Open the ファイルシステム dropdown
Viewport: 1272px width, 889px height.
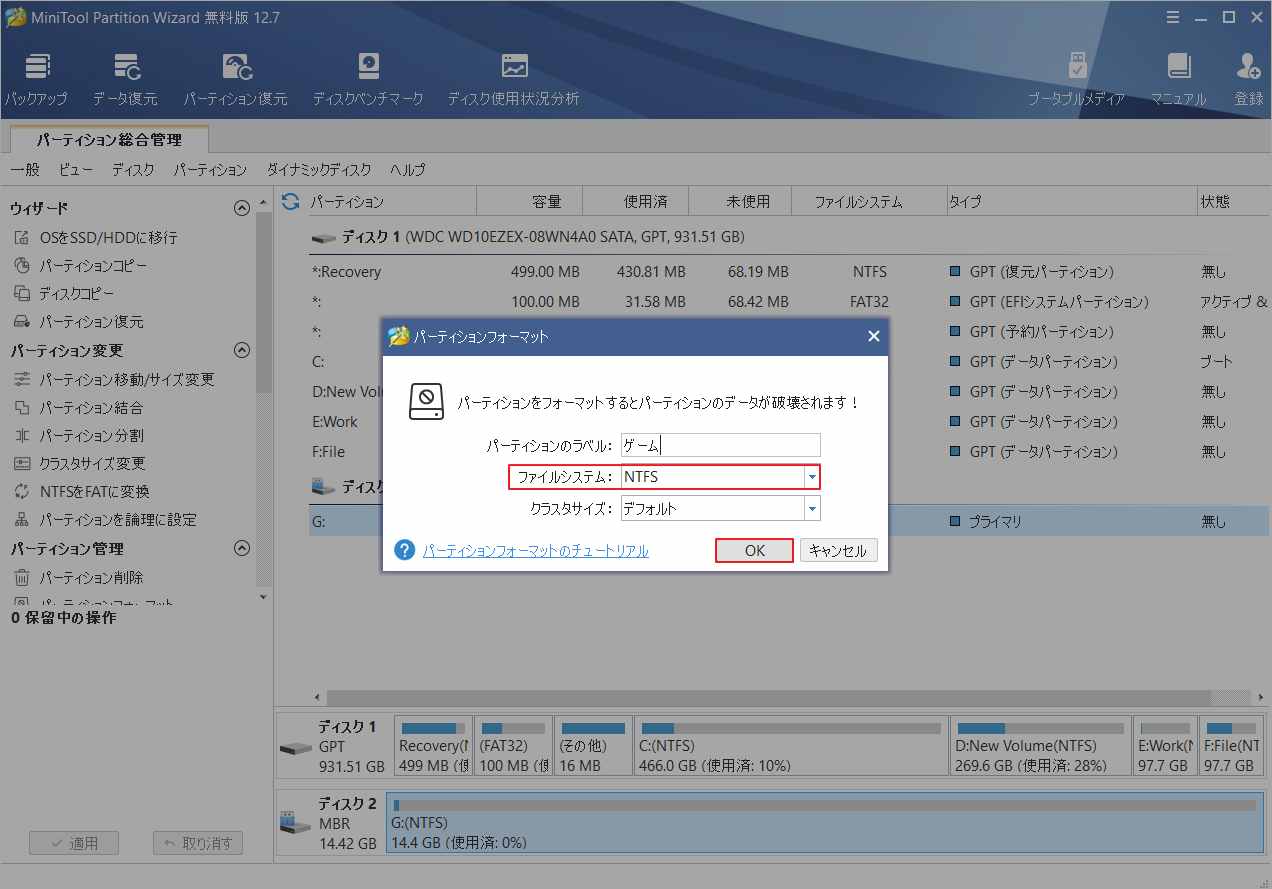810,477
